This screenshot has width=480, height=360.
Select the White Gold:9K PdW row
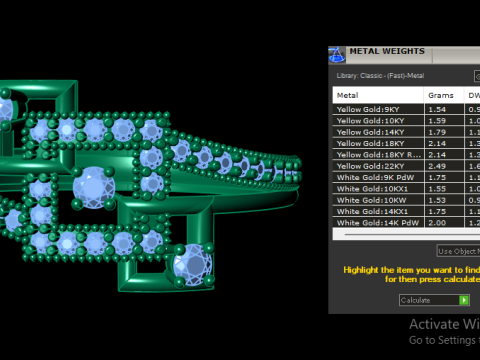(x=406, y=177)
